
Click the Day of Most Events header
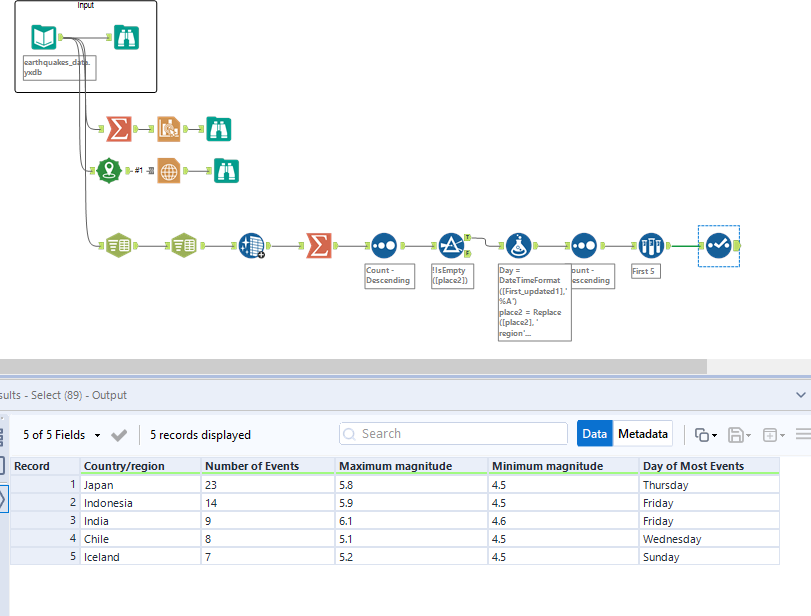click(x=709, y=466)
